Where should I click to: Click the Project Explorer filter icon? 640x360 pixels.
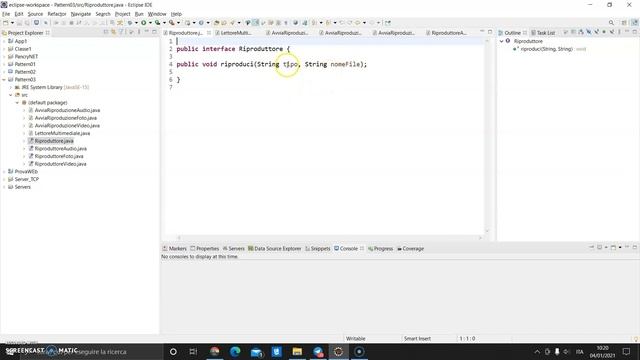[x=122, y=32]
